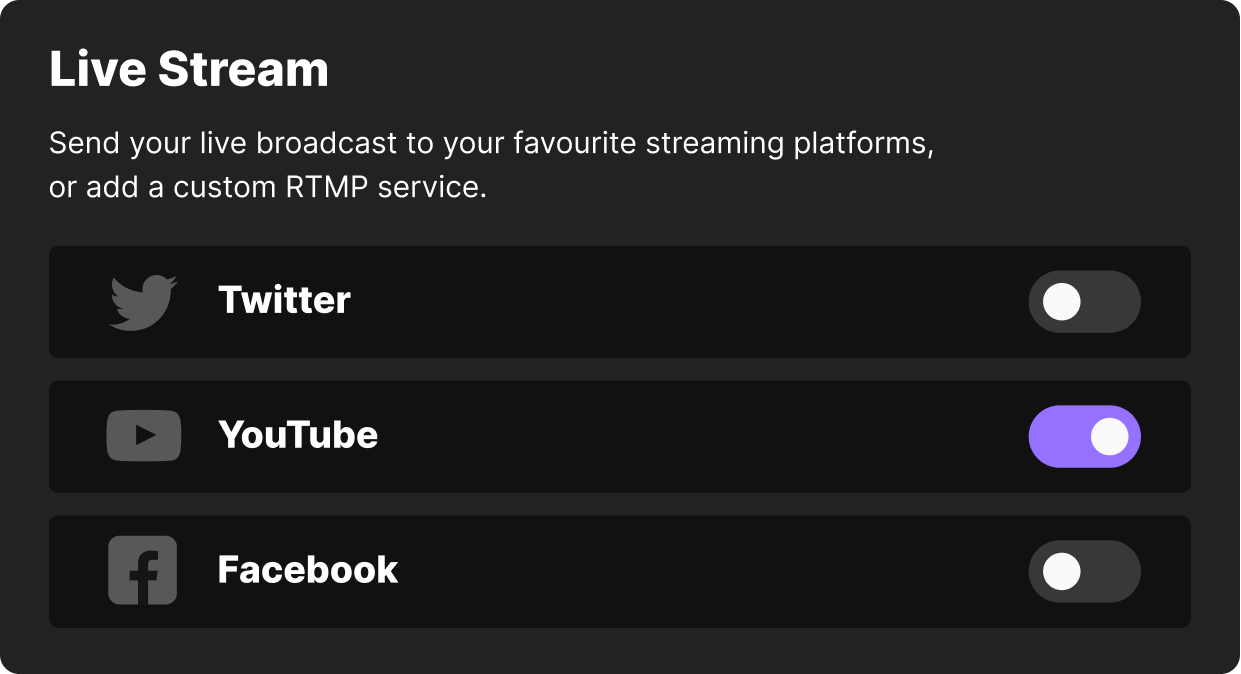Click the YouTube label text
The image size is (1241, 674).
pyautogui.click(x=298, y=436)
